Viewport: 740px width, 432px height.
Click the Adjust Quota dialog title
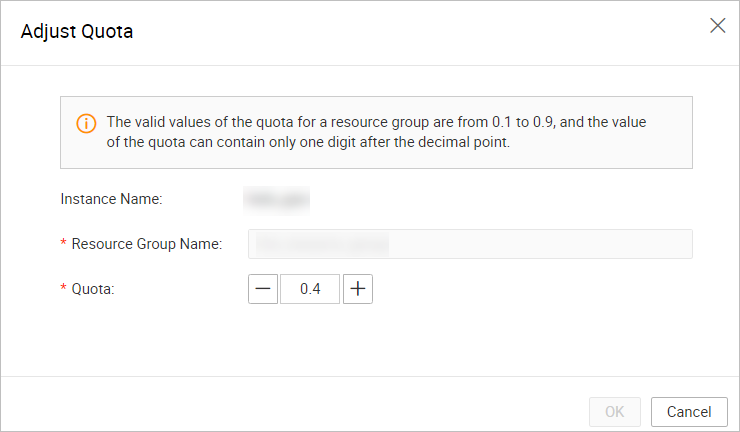point(77,31)
